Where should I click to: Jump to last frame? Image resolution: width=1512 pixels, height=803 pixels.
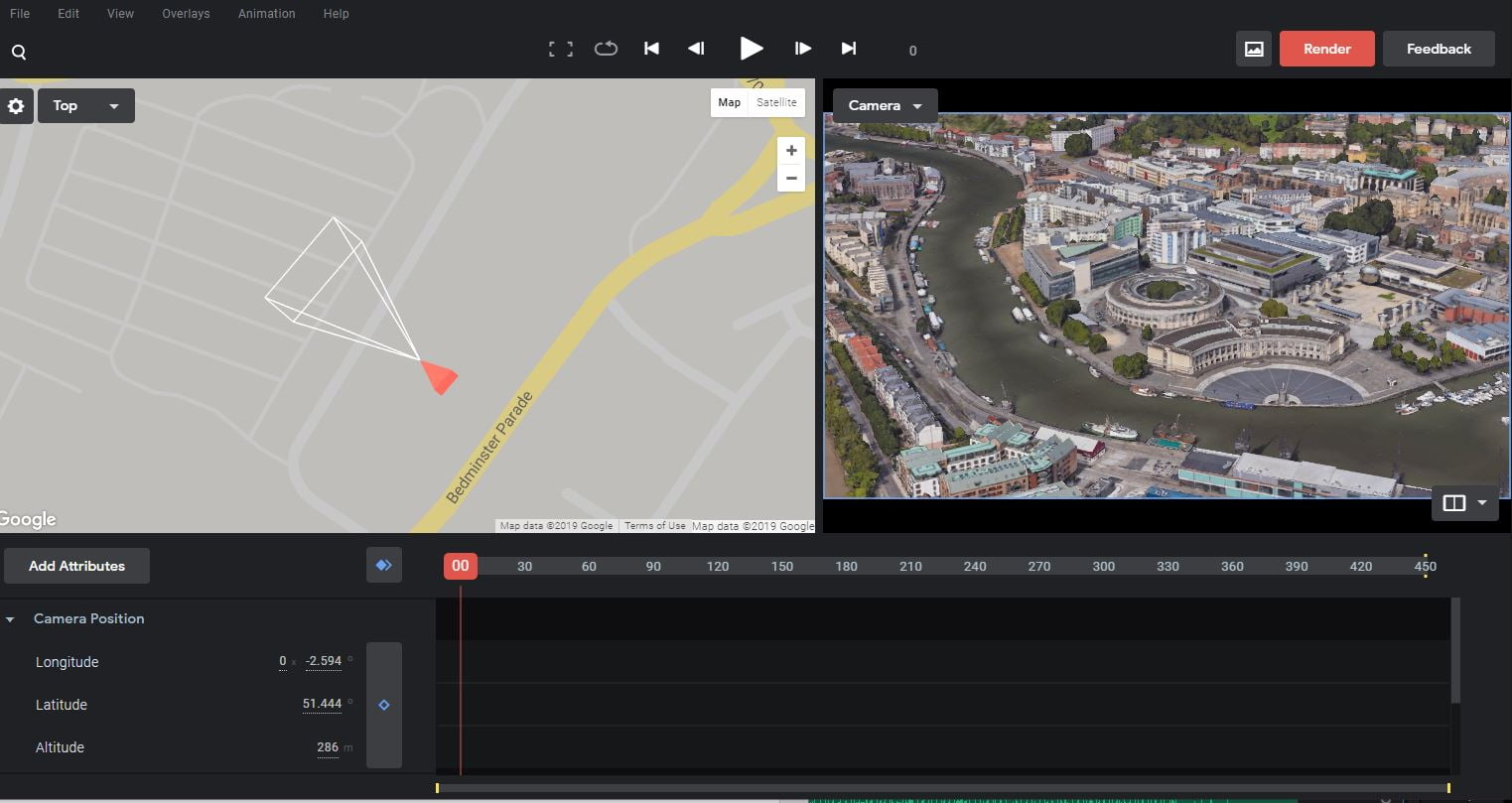click(849, 49)
